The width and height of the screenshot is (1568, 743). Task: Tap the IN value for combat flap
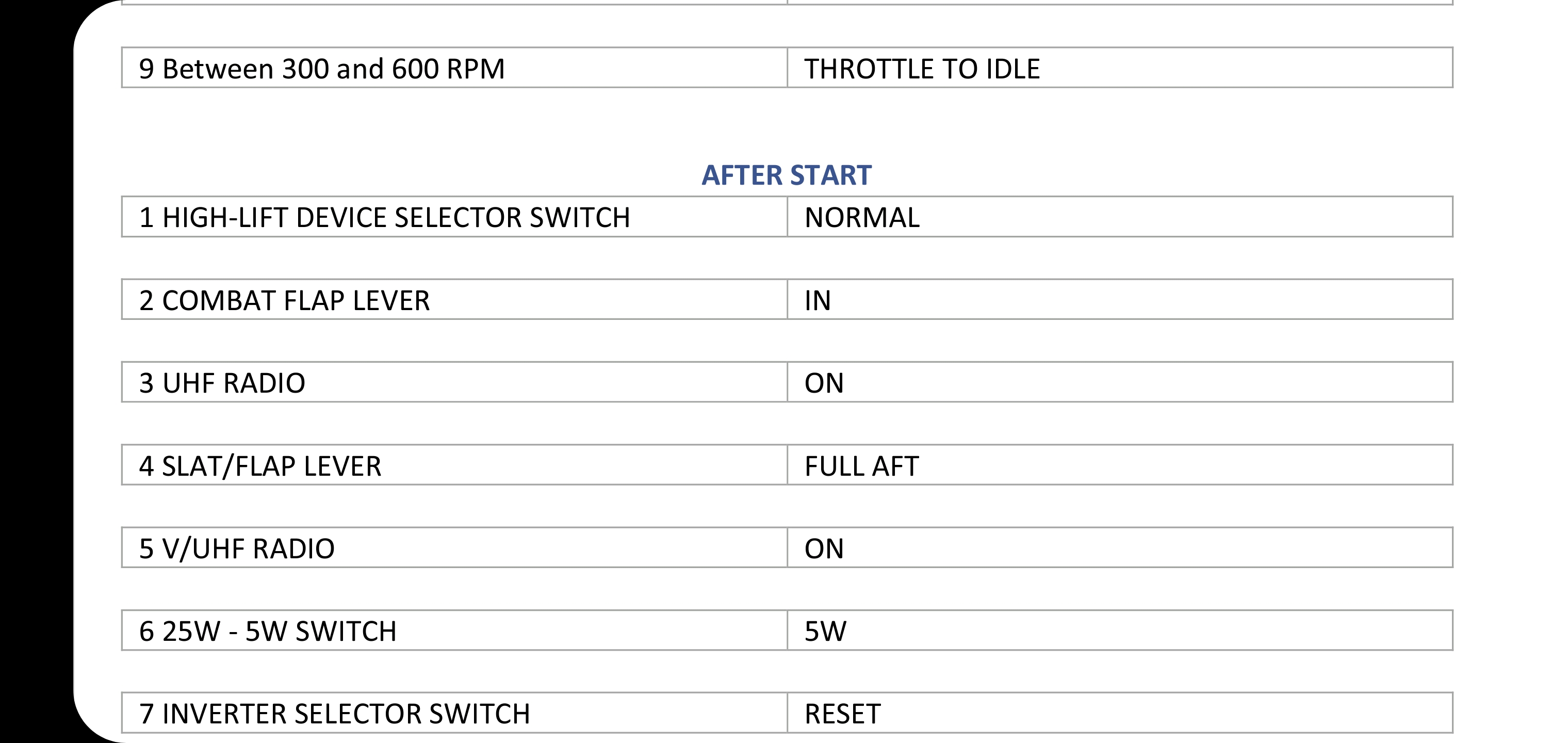(1120, 300)
